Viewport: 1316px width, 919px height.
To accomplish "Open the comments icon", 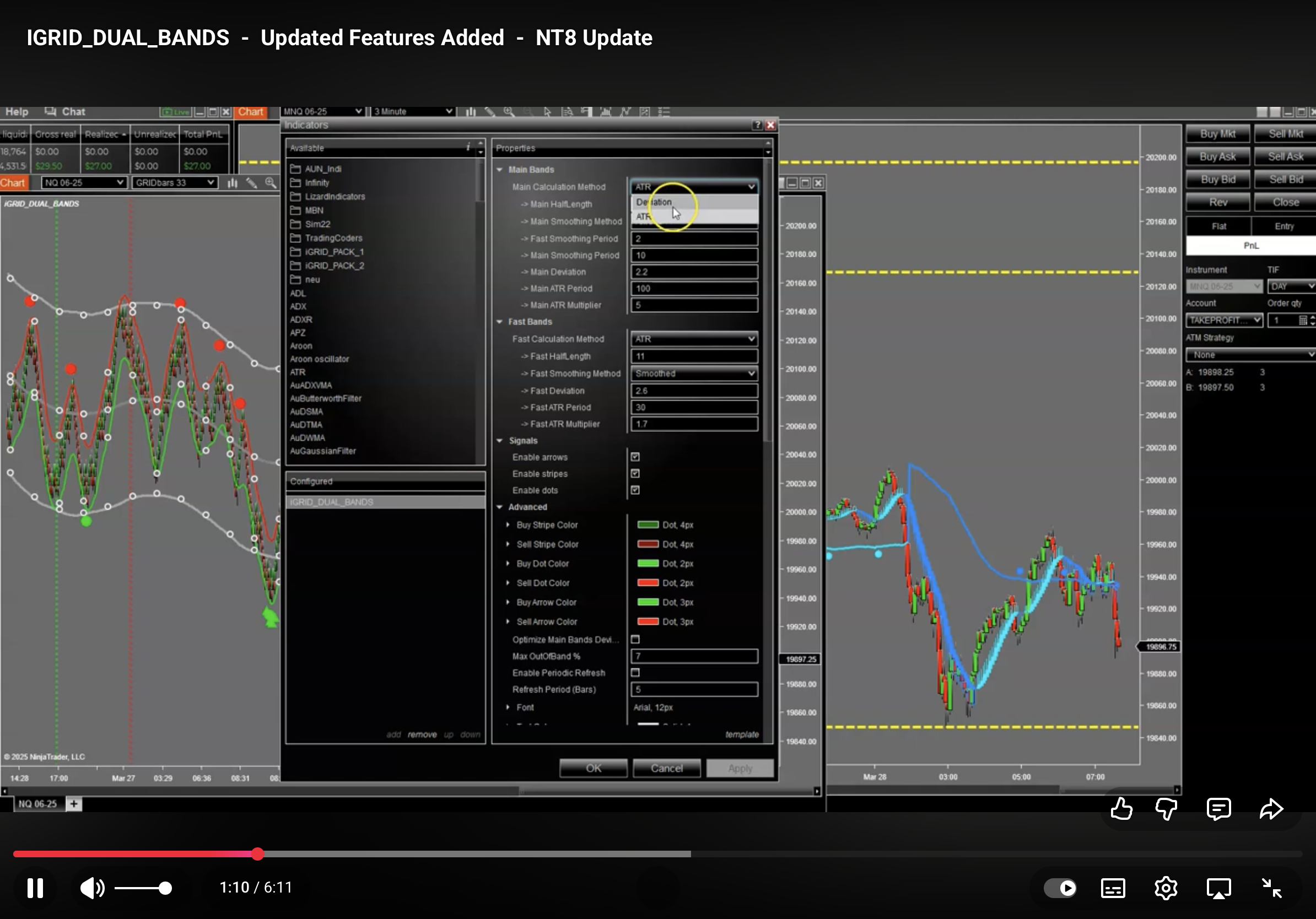I will (1218, 809).
